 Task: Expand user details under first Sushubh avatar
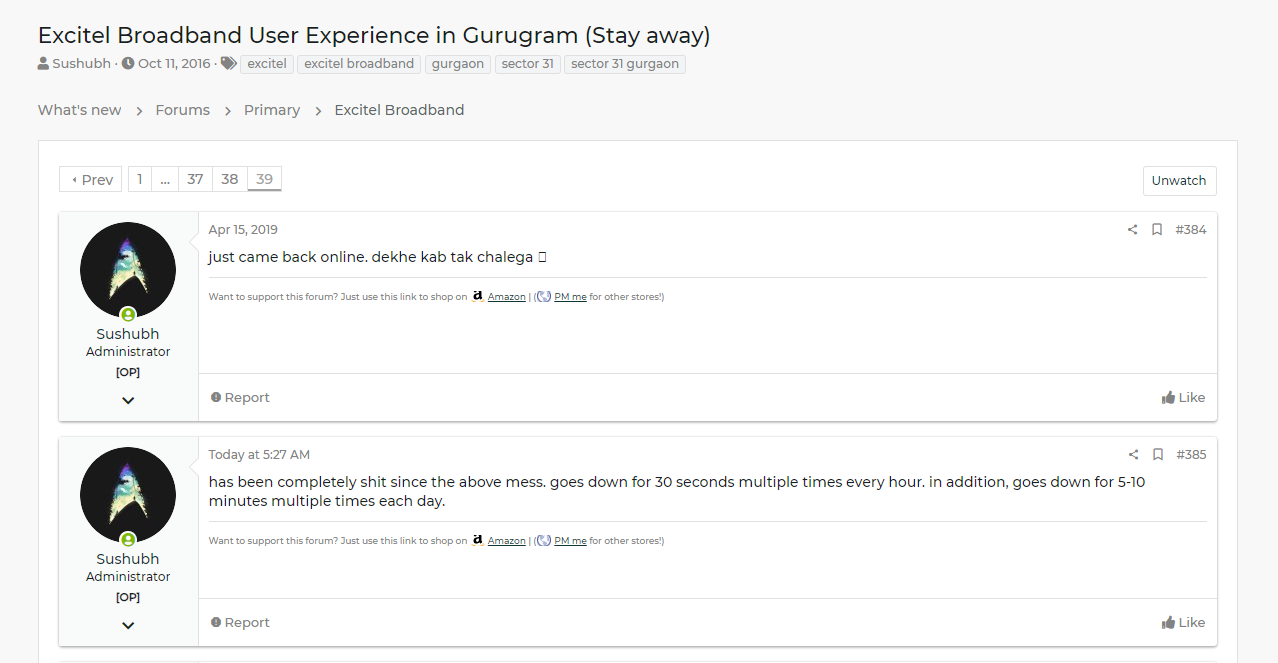(x=128, y=401)
